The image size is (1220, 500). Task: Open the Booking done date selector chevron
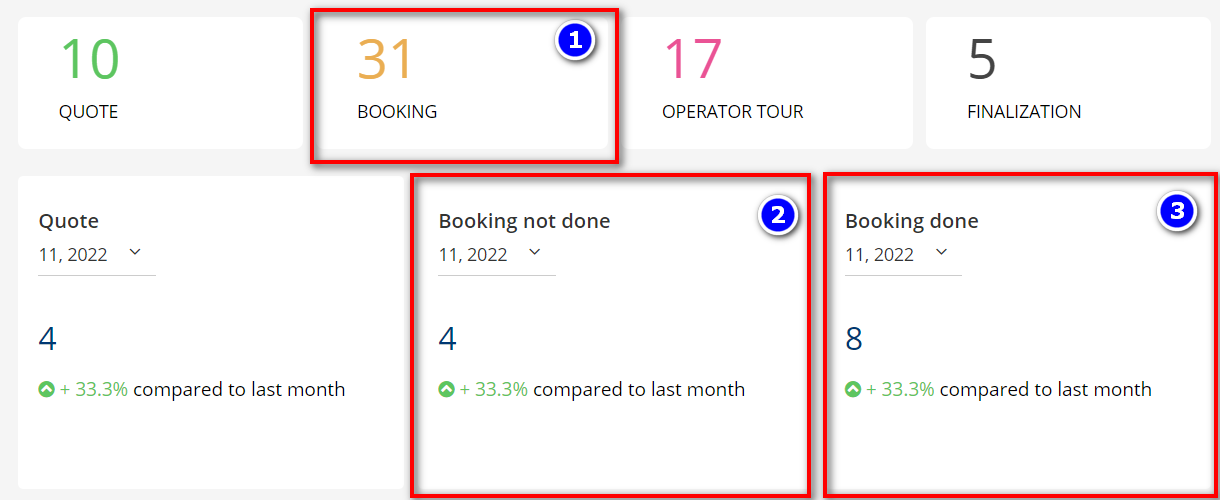[x=941, y=253]
